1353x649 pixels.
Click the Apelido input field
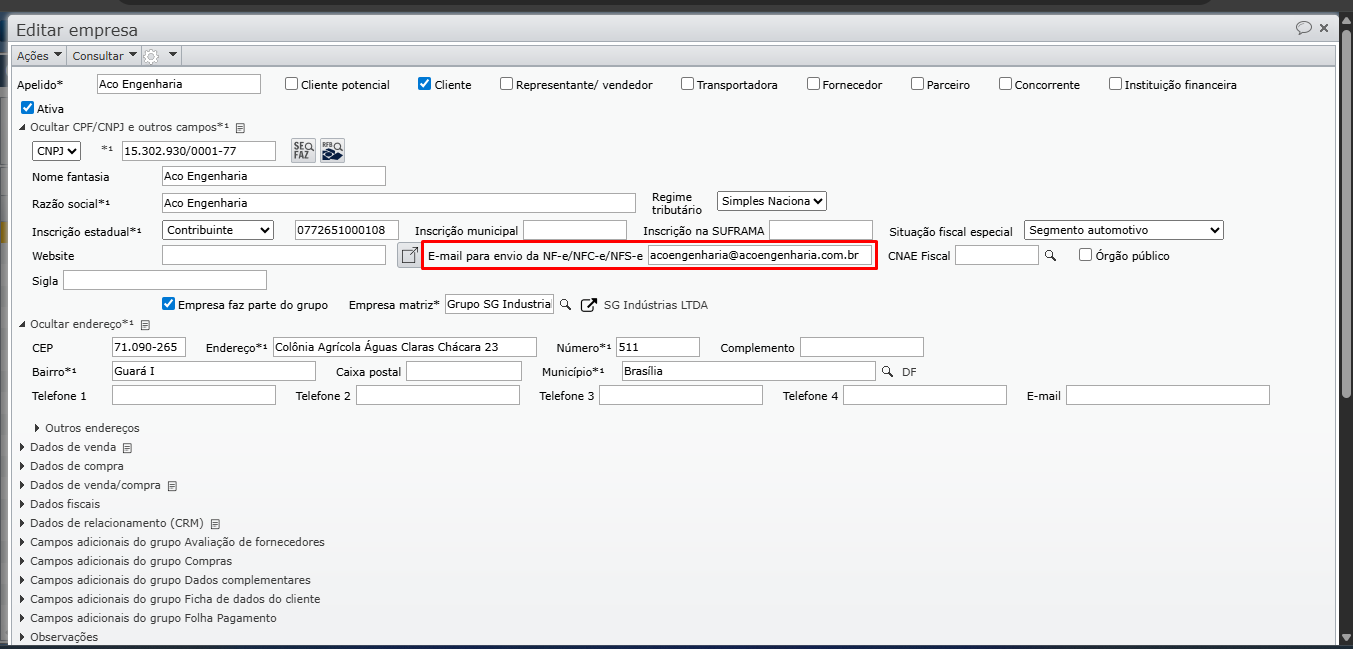click(x=179, y=84)
